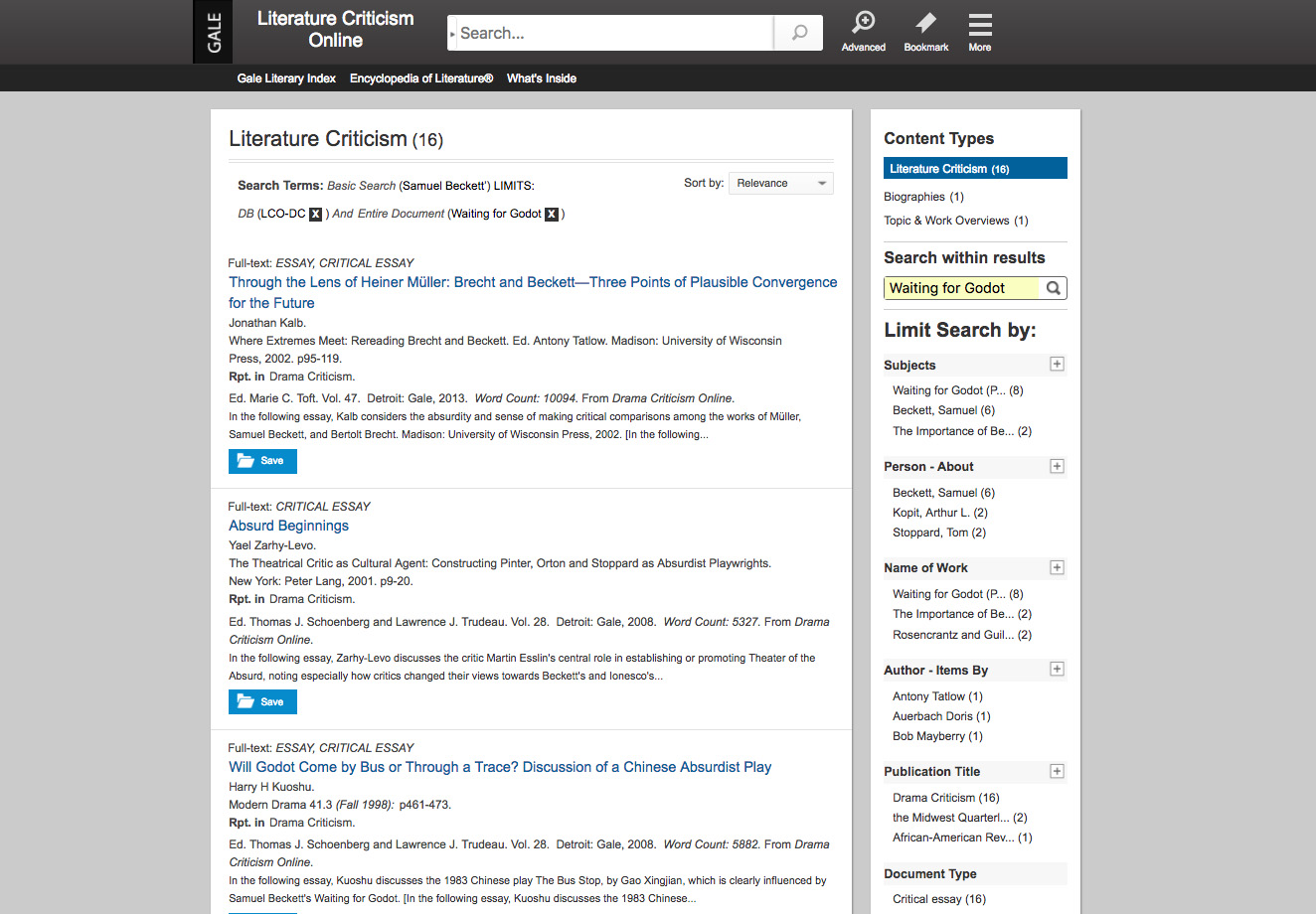
Task: Open Will Godot Come by Bus article
Action: tap(500, 767)
